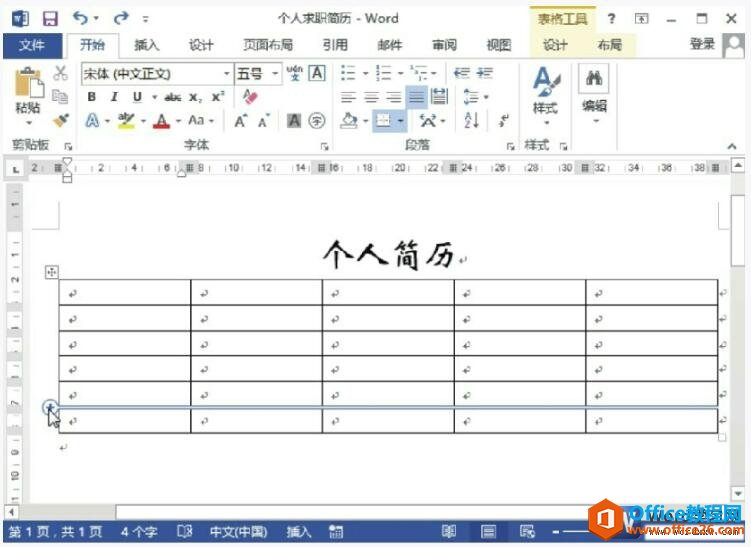Viewport: 751px width, 547px height.
Task: Apply character border icon
Action: point(317,73)
